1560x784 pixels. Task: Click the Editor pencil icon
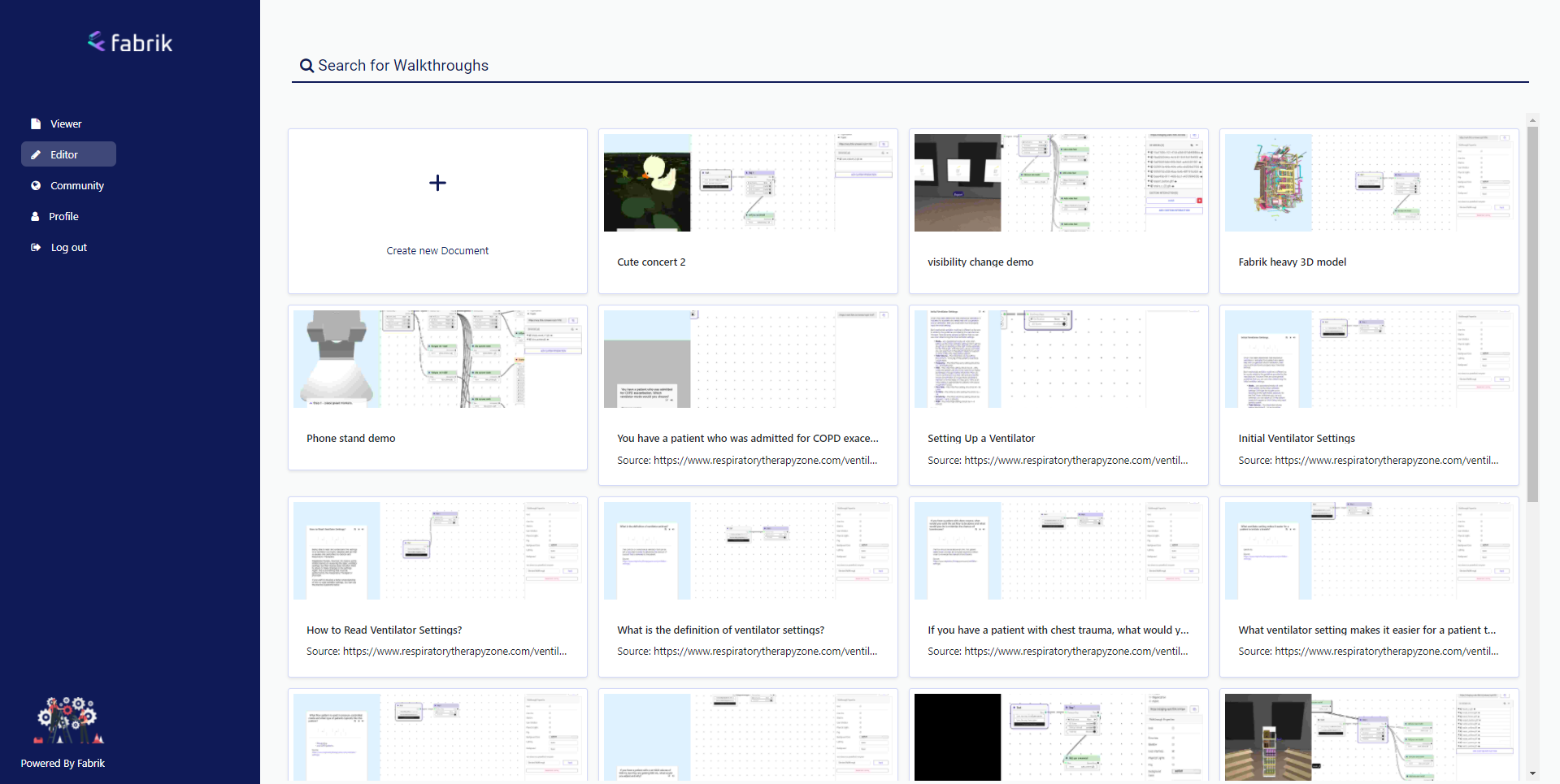pos(36,155)
